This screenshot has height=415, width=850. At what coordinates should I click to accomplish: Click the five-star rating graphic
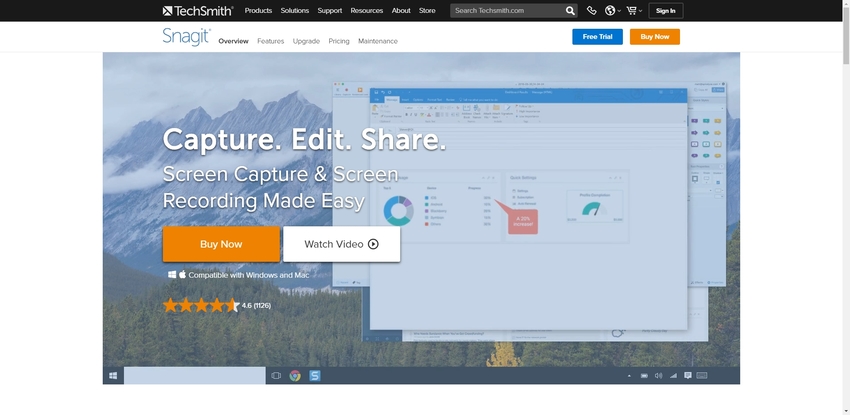(x=201, y=305)
